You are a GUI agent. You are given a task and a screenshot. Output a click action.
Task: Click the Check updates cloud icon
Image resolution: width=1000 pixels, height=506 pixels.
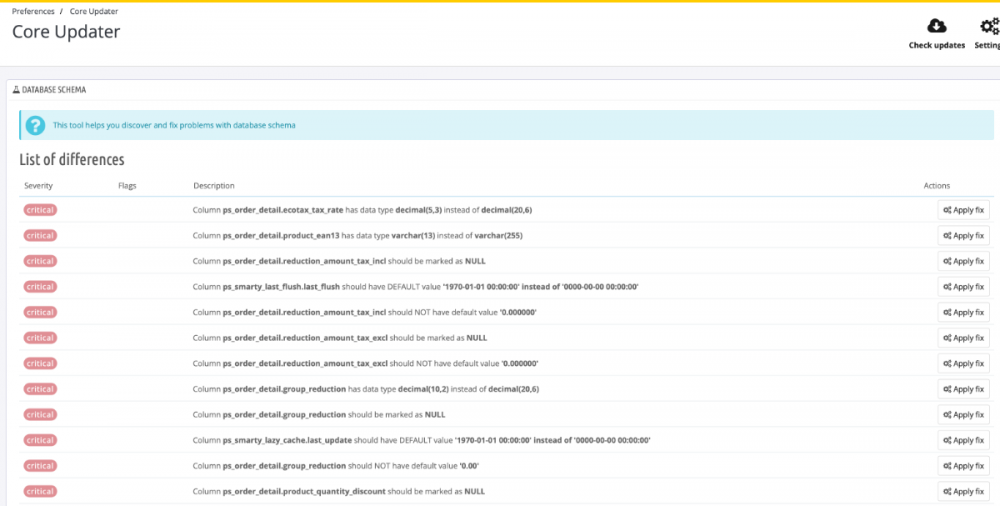coord(936,27)
